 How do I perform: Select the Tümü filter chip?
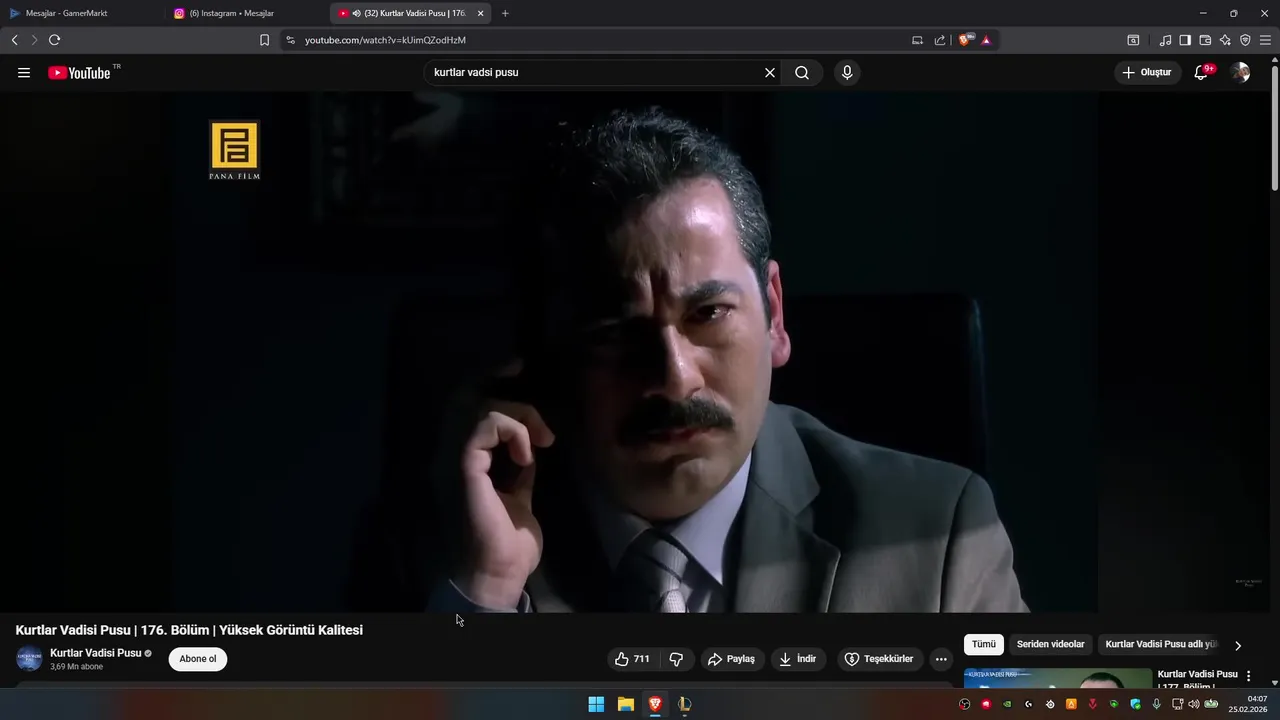pyautogui.click(x=984, y=645)
